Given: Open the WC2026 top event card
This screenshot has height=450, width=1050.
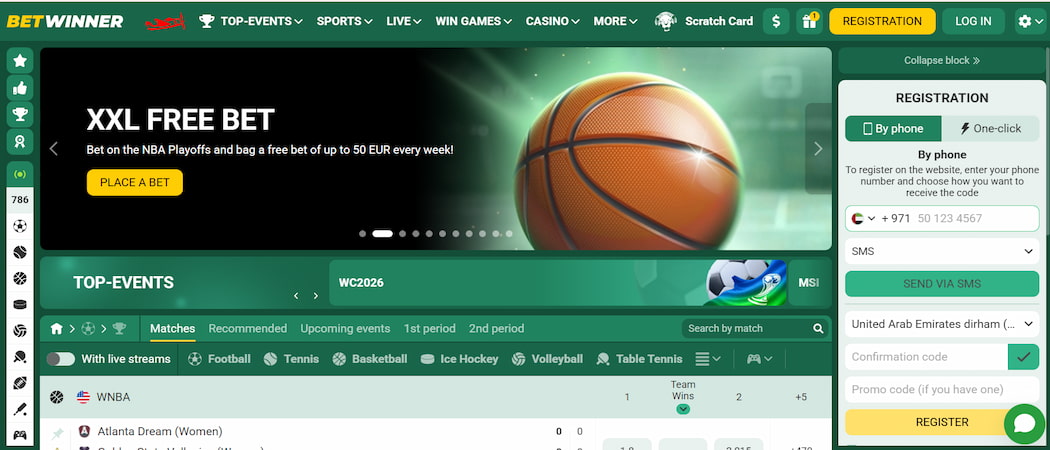Looking at the screenshot, I should click(558, 283).
